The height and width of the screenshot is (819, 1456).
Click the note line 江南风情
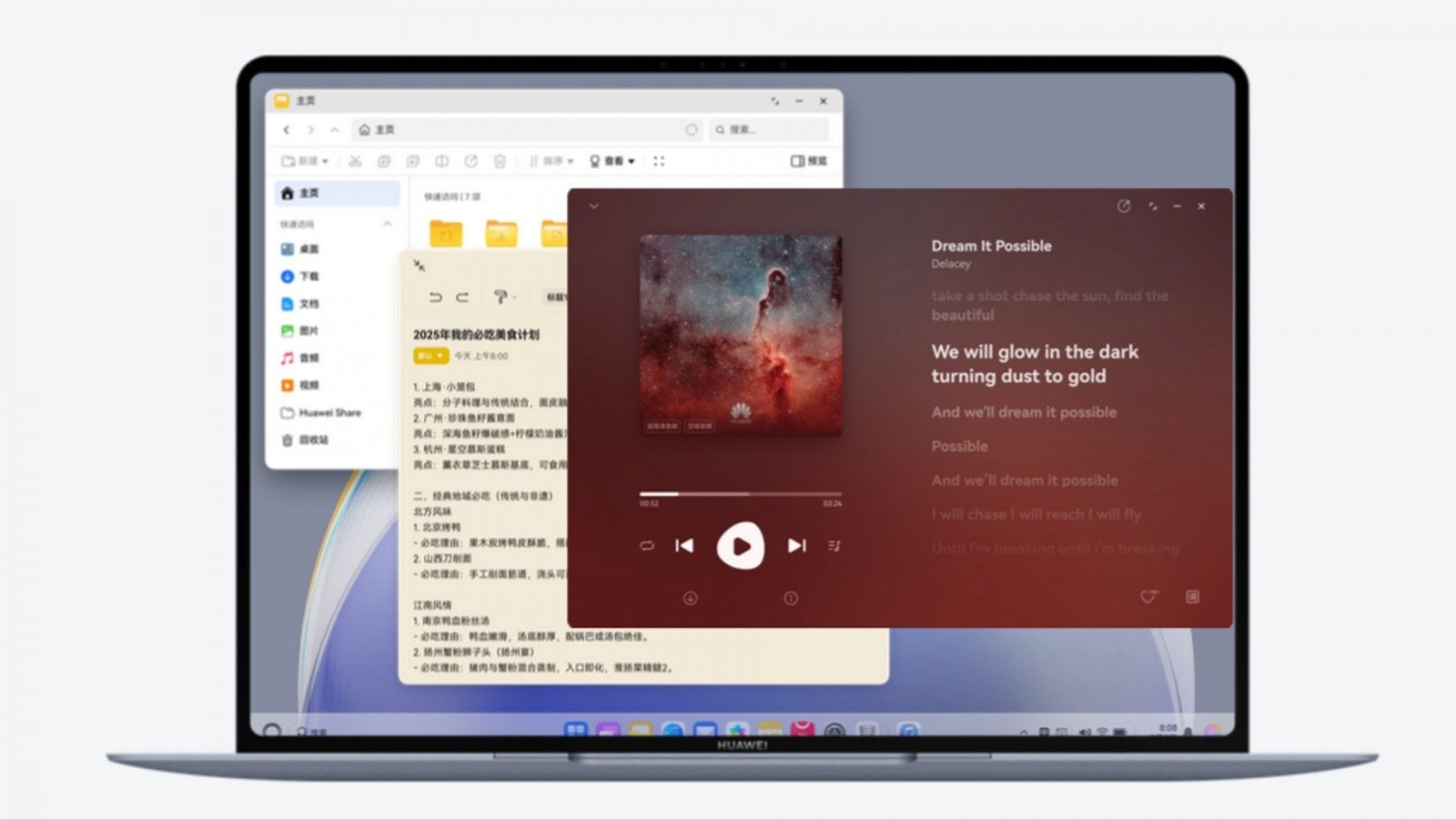point(432,605)
